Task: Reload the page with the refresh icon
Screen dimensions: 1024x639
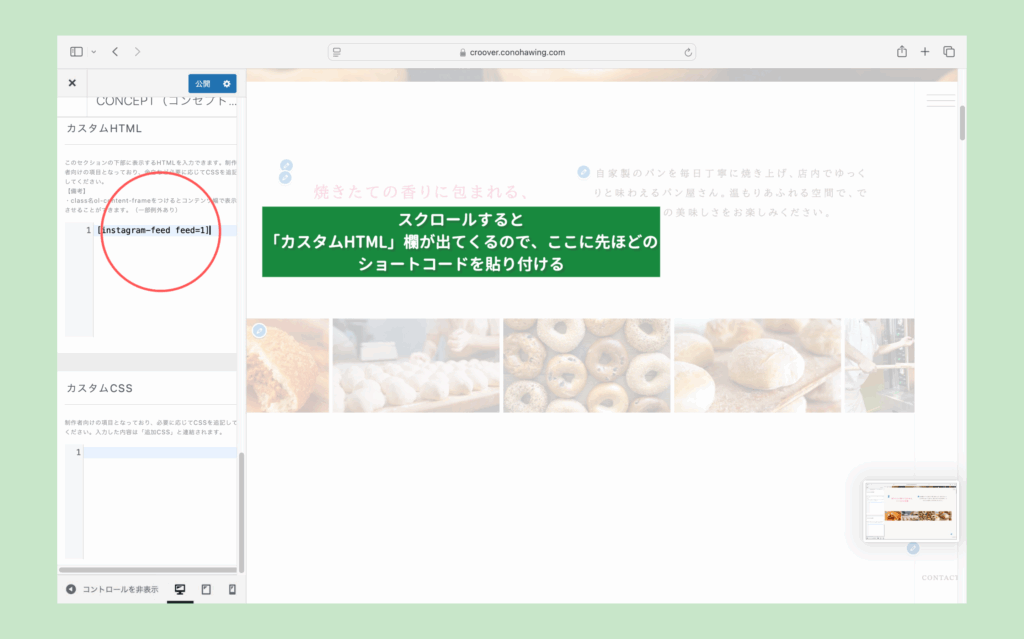Action: (688, 52)
